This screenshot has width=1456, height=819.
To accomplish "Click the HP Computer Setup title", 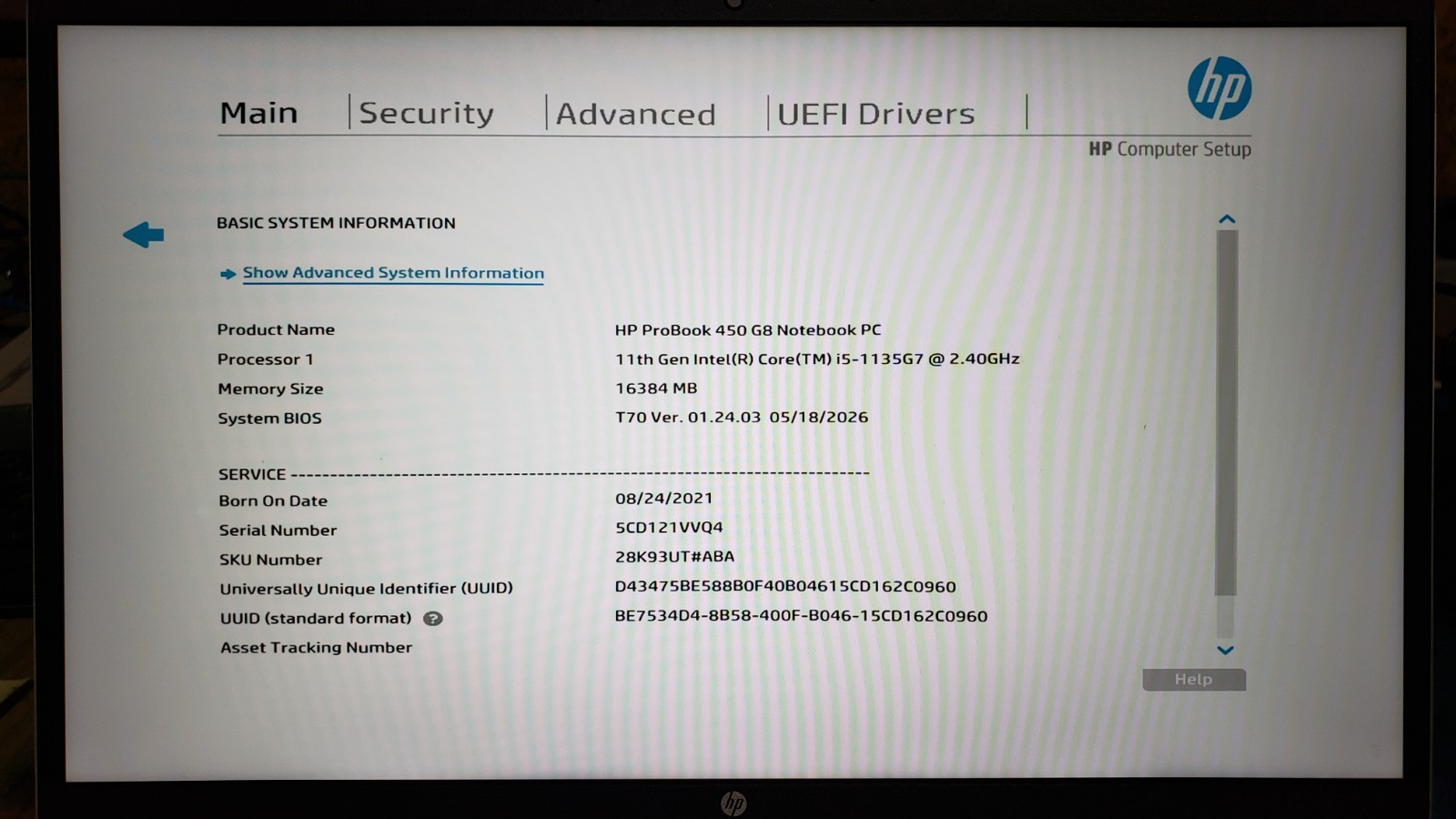I will tap(1169, 149).
